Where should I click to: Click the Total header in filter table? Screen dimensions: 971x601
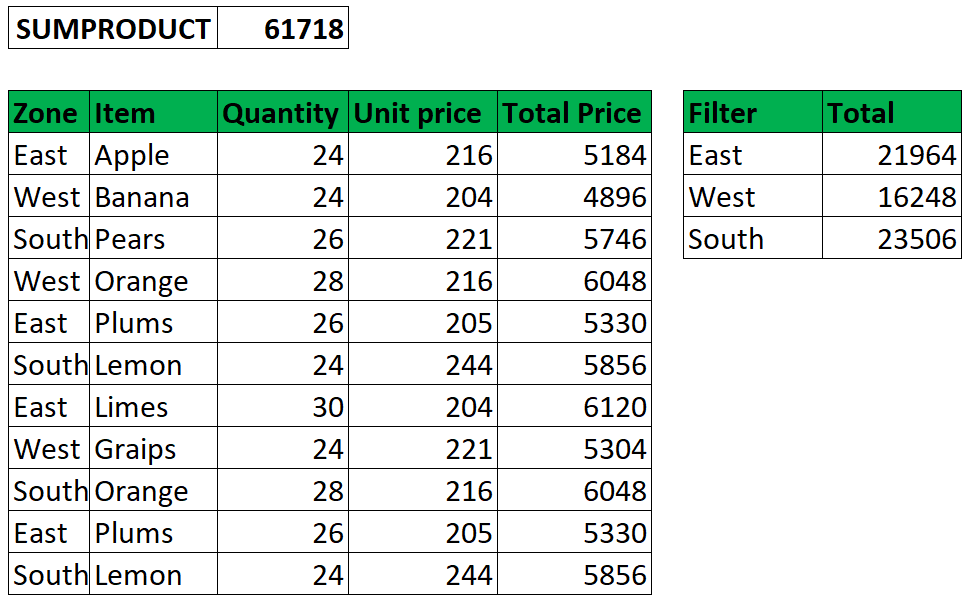(x=892, y=112)
